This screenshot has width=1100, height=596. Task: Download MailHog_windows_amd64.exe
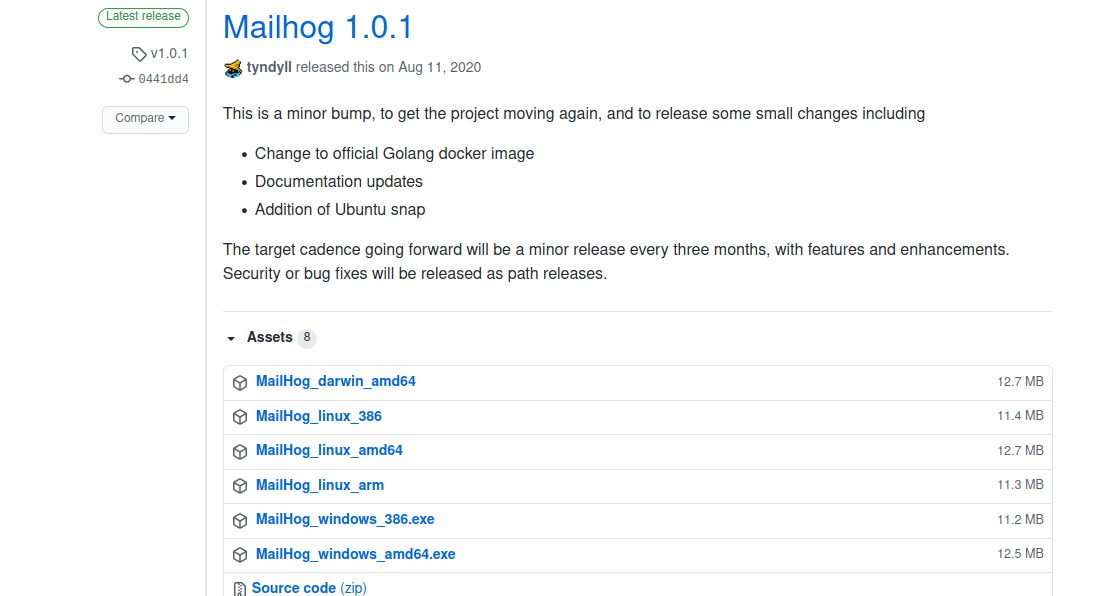pos(355,554)
